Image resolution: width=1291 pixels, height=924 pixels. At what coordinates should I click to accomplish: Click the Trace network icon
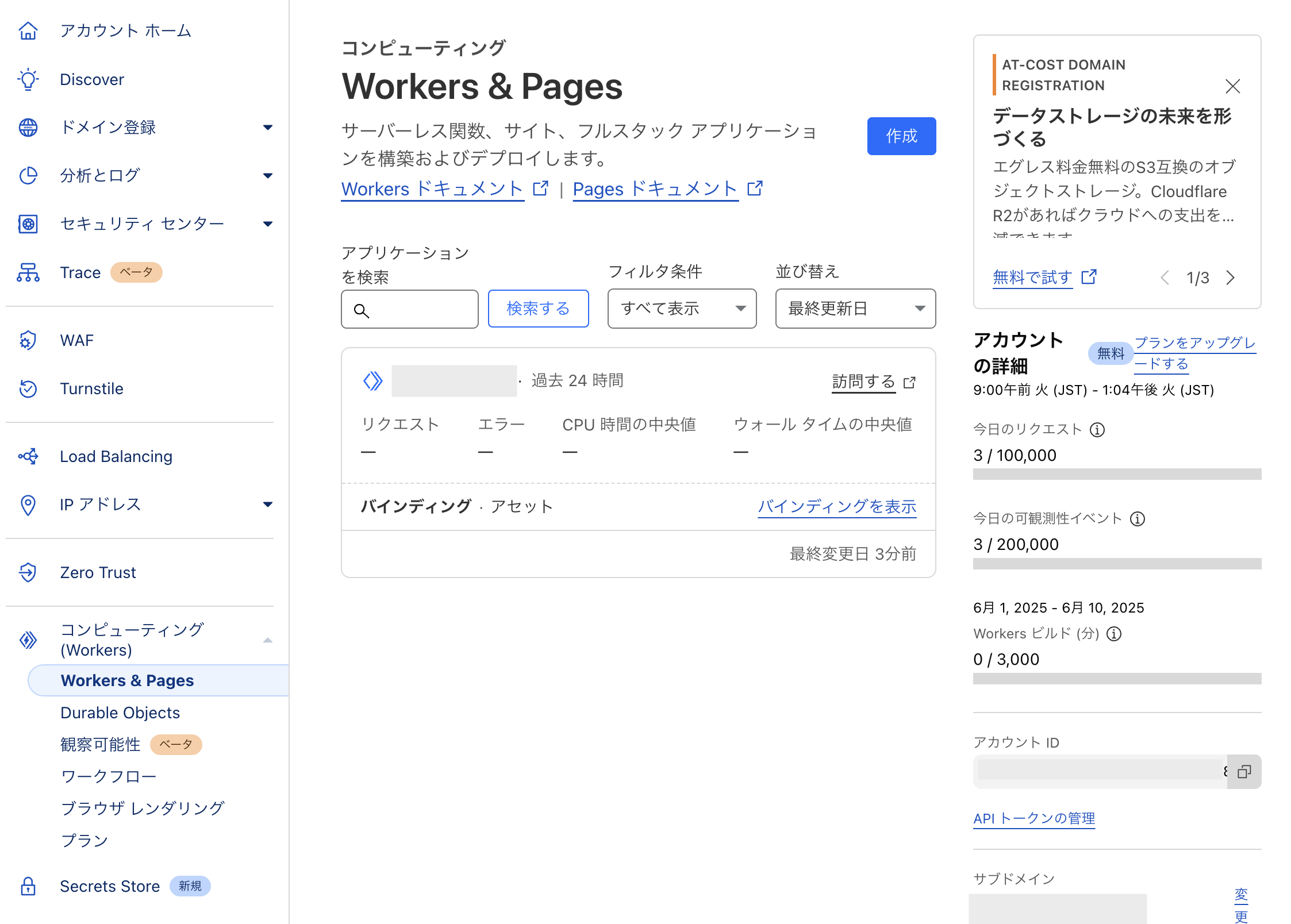(28, 272)
